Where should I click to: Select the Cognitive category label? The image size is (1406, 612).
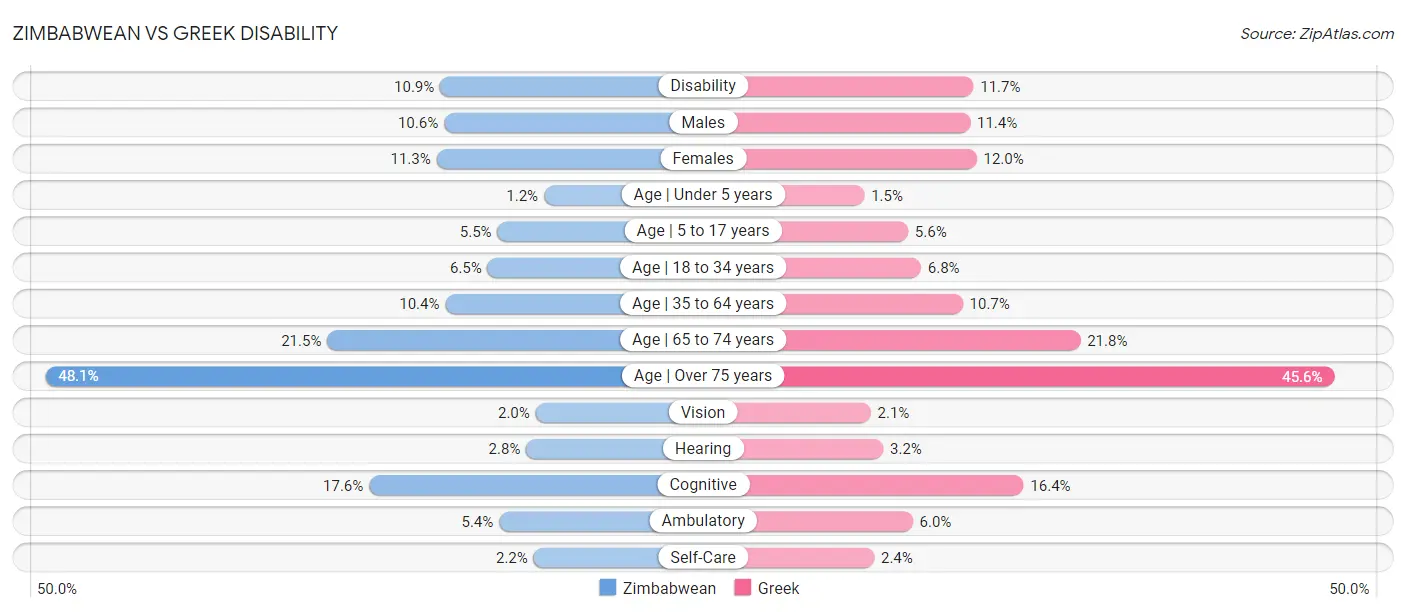pos(703,485)
